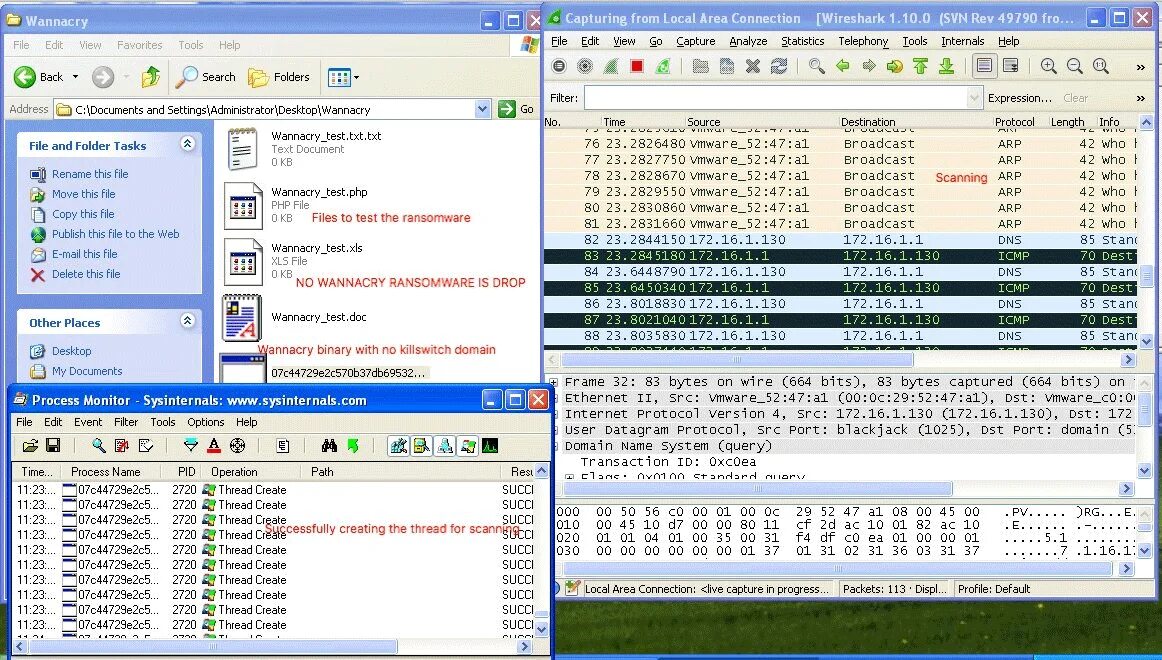
Task: Jump to last packet in Wireshark
Action: coord(946,67)
